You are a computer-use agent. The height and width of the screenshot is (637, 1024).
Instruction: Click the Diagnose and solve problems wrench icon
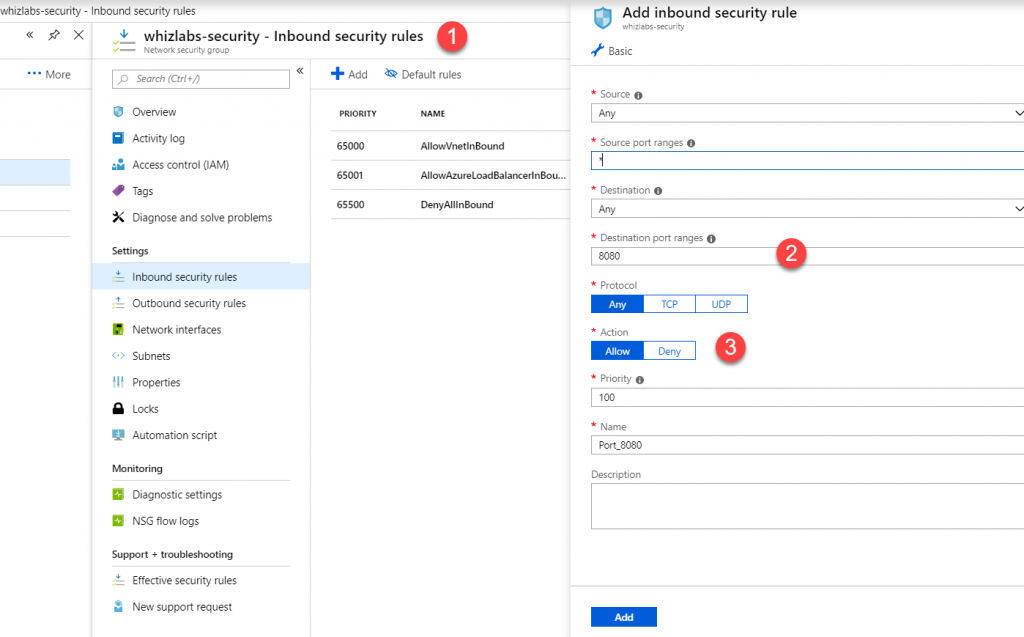point(118,218)
